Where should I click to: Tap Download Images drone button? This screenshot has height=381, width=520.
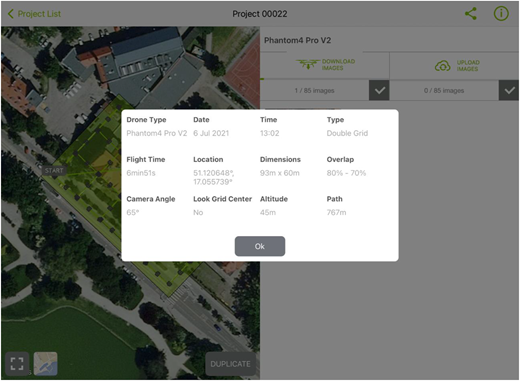[325, 65]
